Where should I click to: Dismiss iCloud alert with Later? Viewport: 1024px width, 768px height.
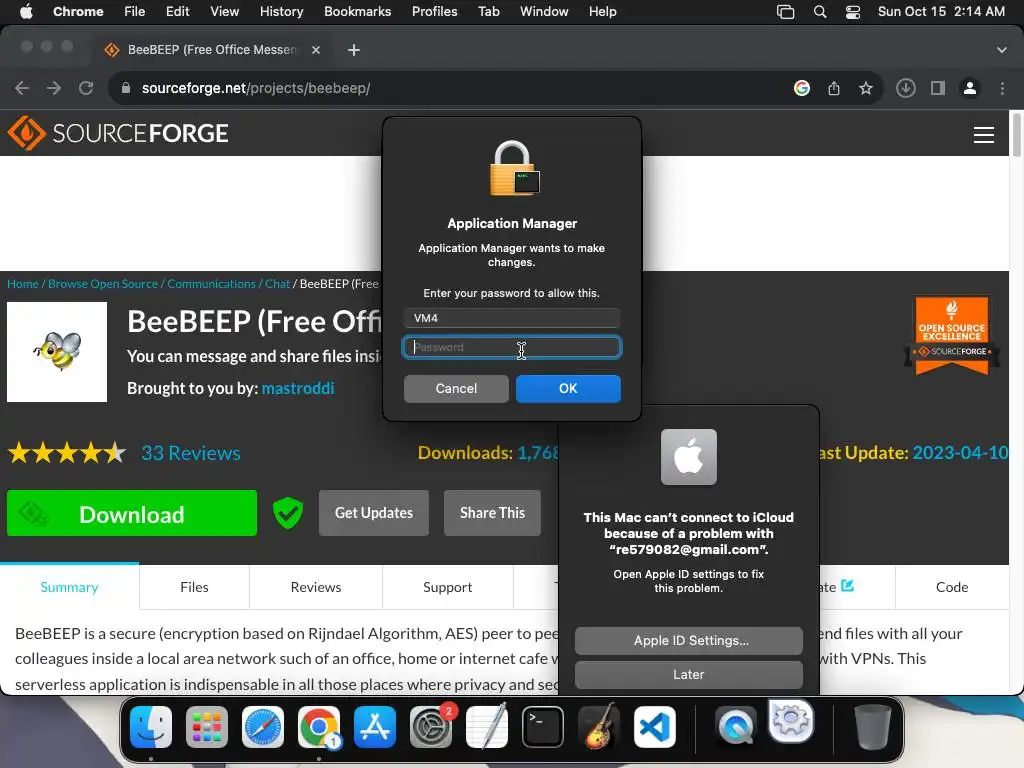(x=689, y=675)
